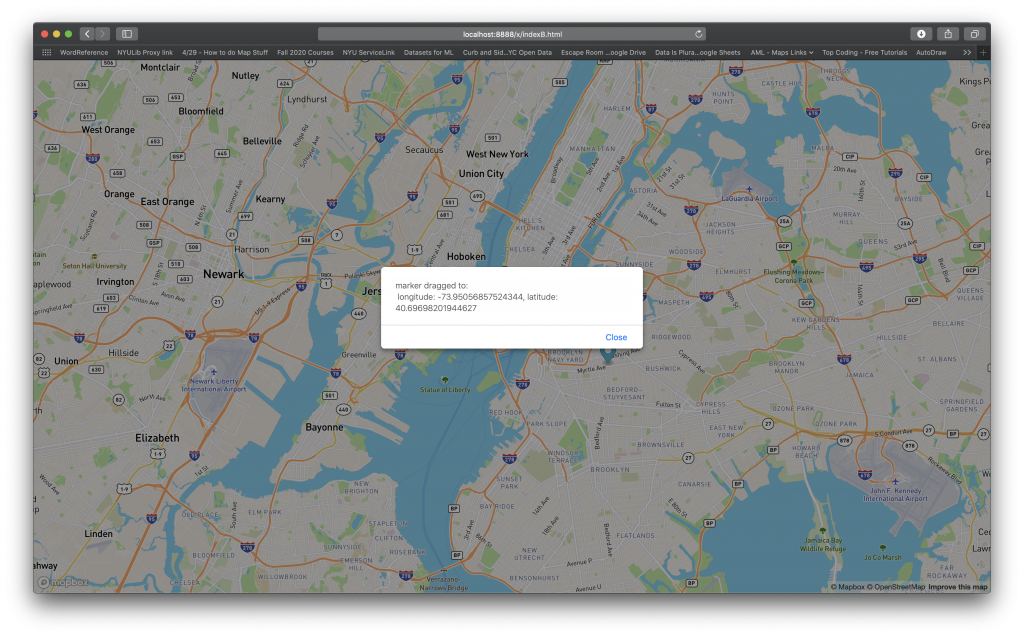Show the tab overview icon
Screen dimensions: 1024x637
click(974, 34)
